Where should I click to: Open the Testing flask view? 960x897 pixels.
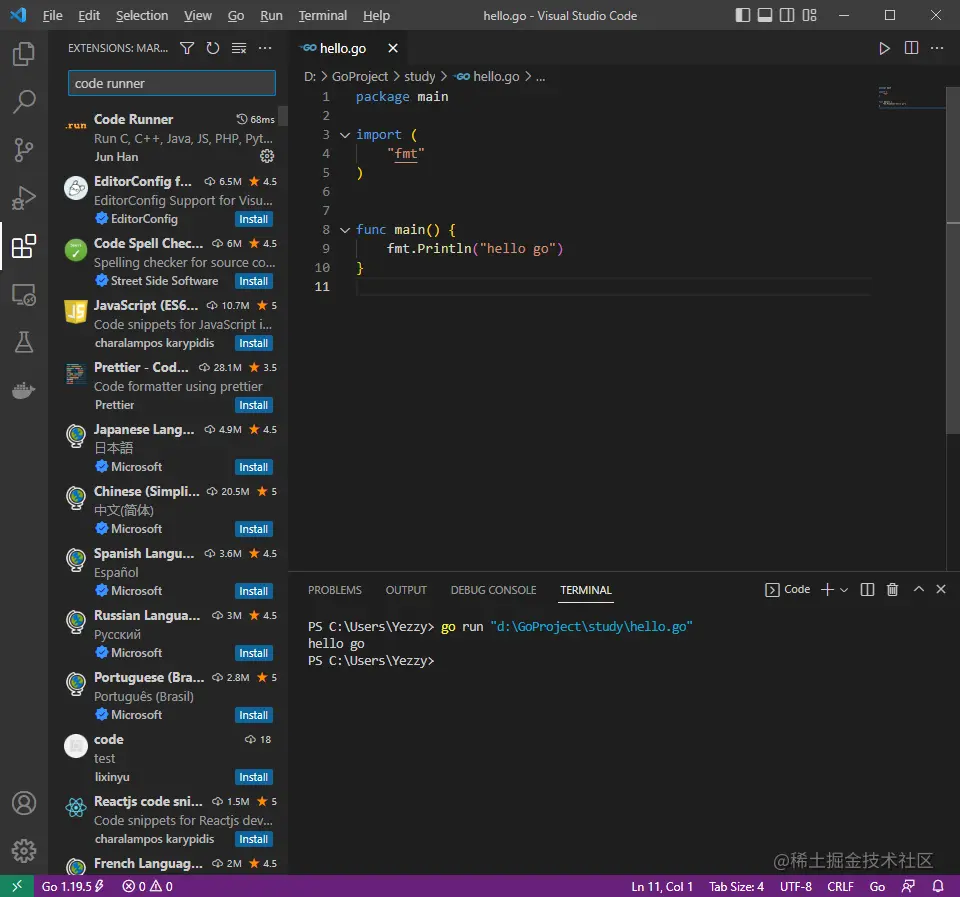[x=24, y=342]
